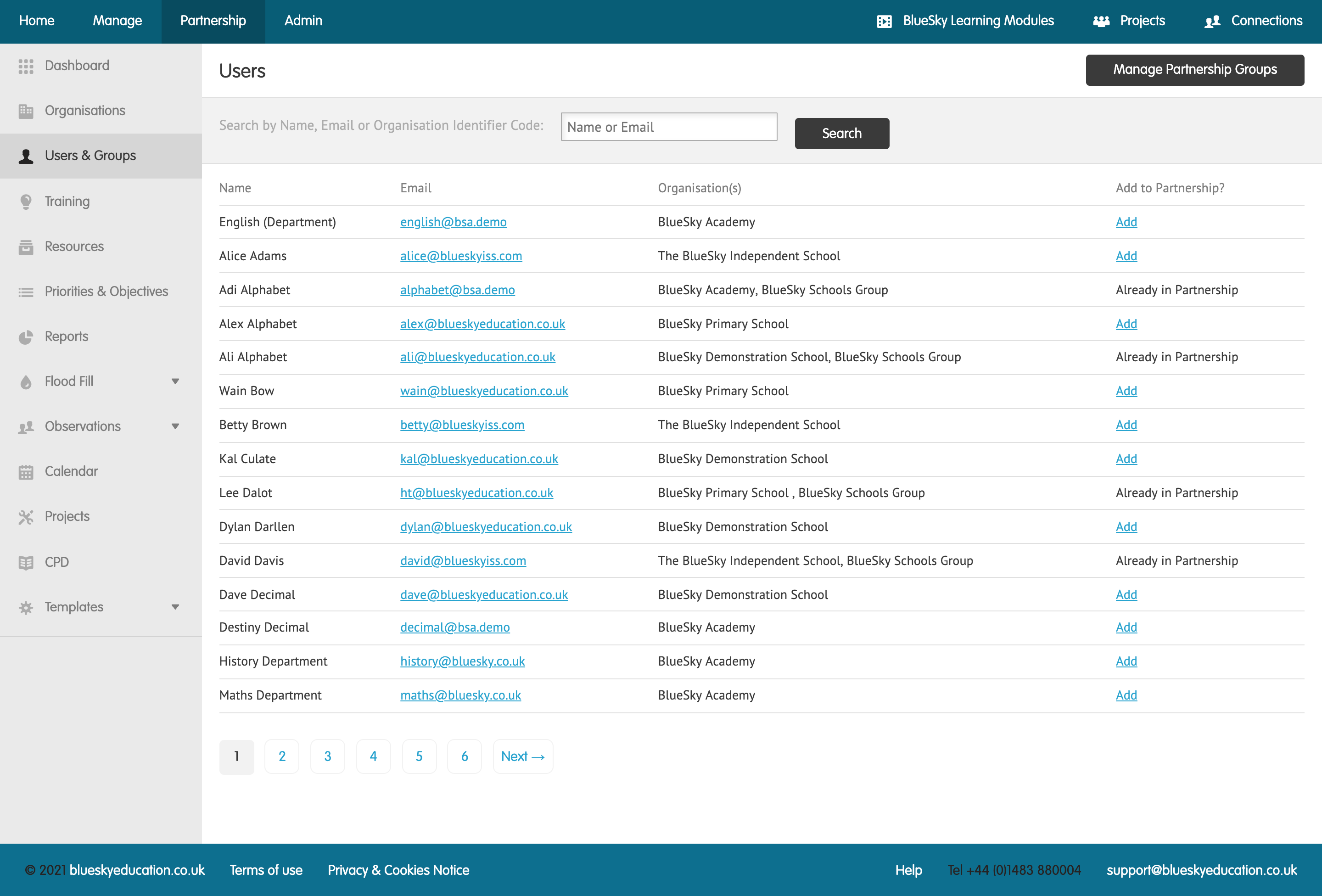Expand the Flood Fill submenu arrow

click(x=175, y=382)
